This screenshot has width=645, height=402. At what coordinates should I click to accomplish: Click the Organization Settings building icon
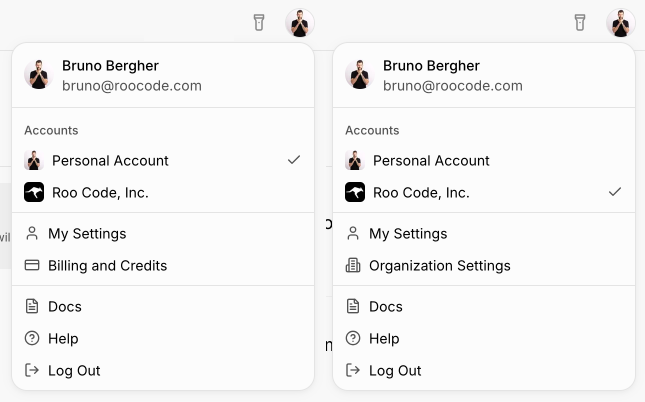[353, 266]
